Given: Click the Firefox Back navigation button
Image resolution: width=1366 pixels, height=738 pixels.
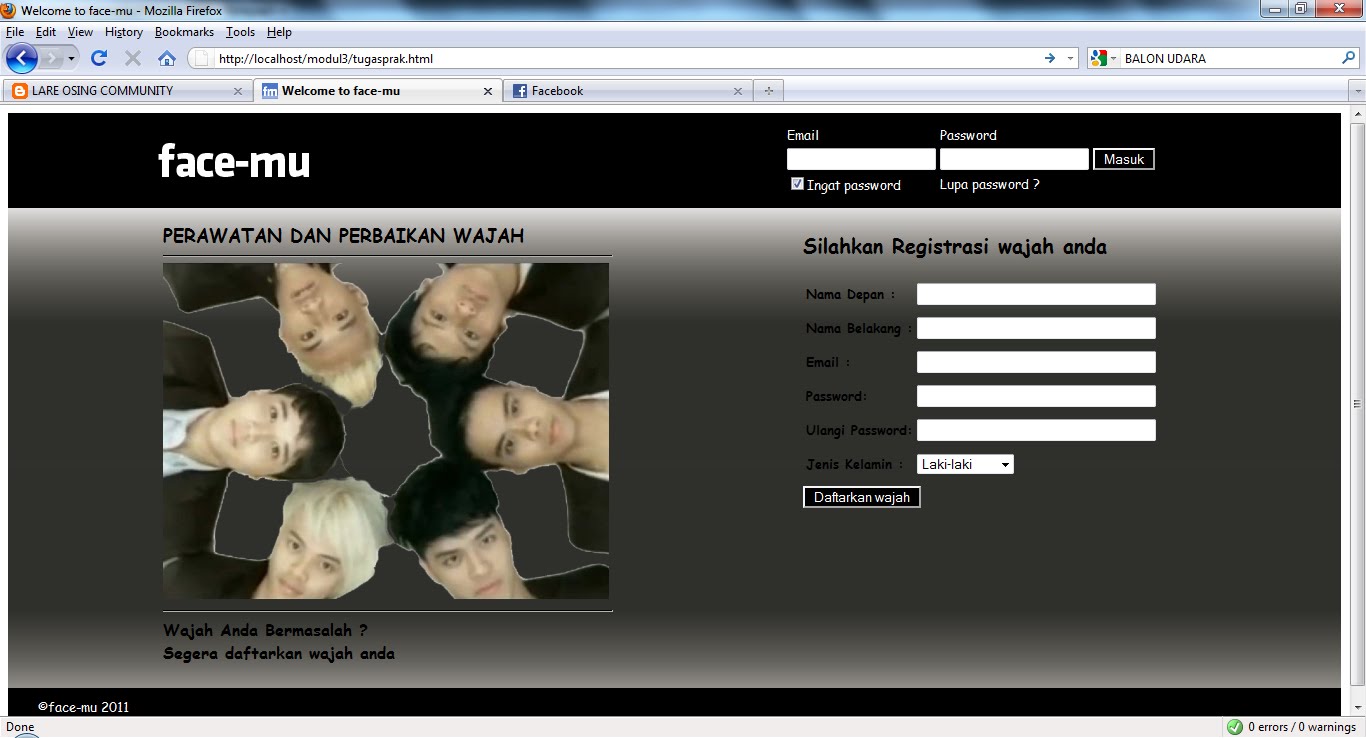Looking at the screenshot, I should [22, 58].
